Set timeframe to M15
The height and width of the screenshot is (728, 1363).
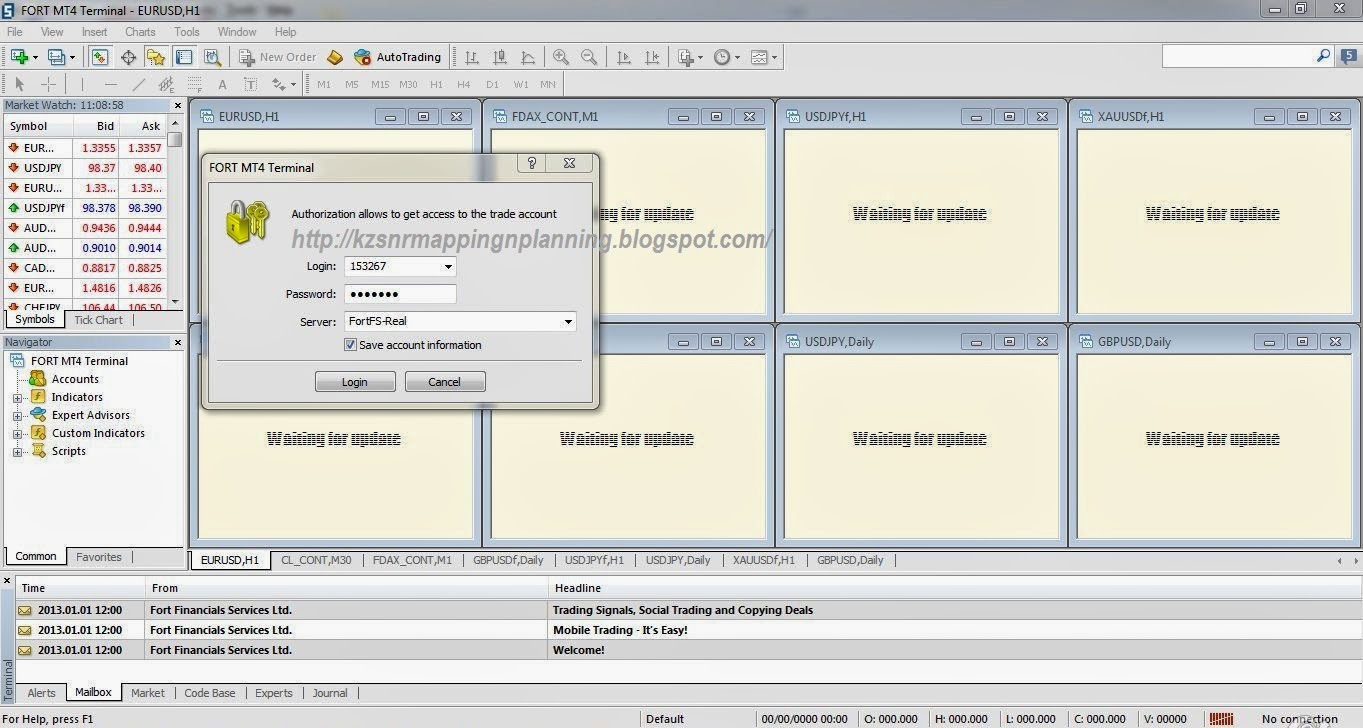coord(380,85)
